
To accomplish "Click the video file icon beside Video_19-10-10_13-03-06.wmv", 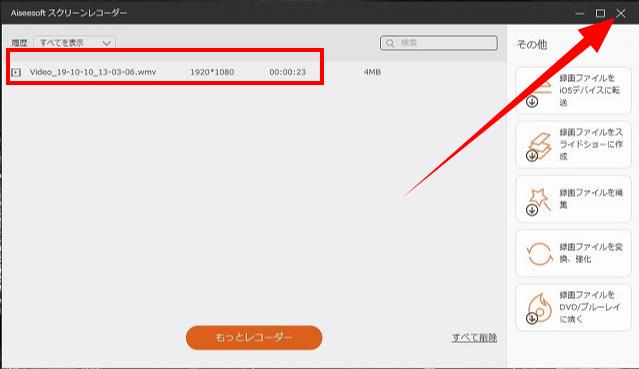I will (16, 73).
